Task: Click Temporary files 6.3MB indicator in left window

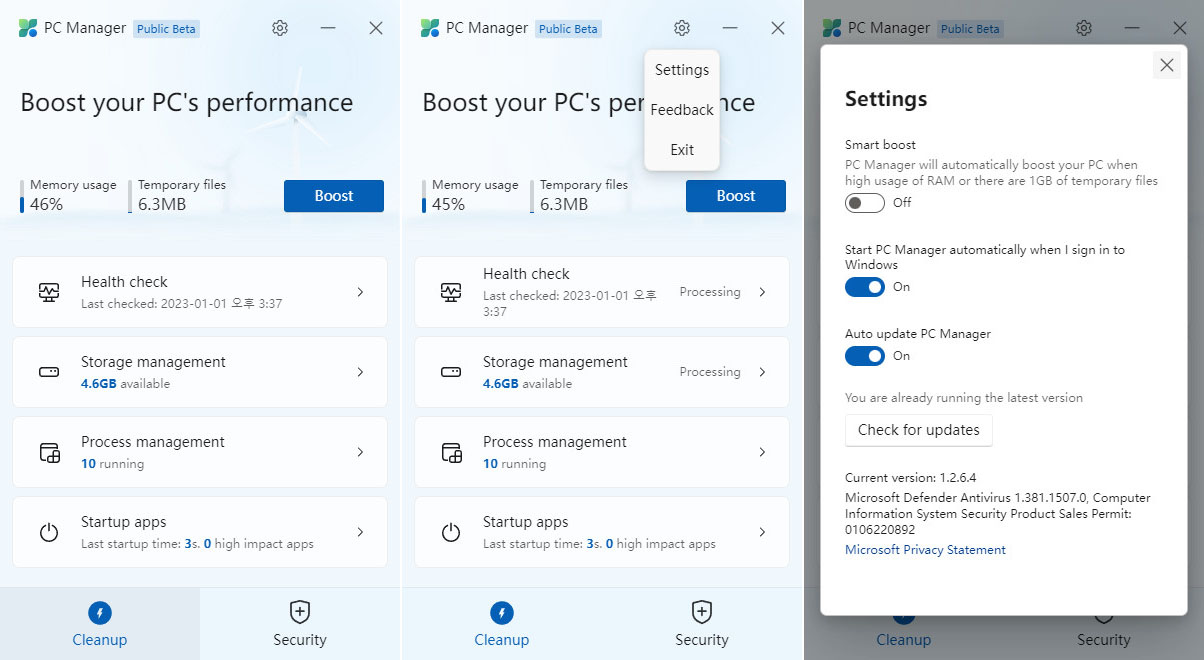Action: pos(178,196)
